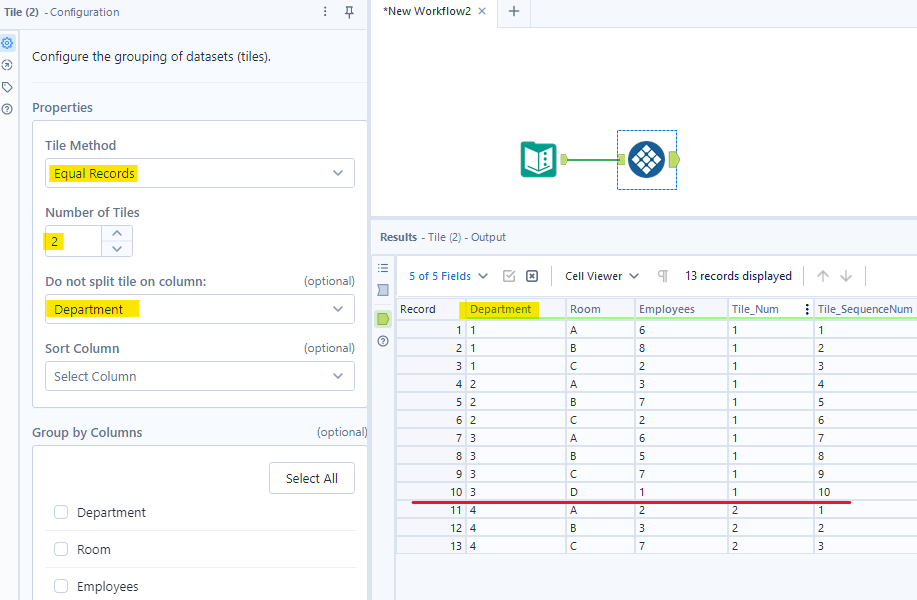Click the Metadata icon in Results panel

click(x=383, y=290)
